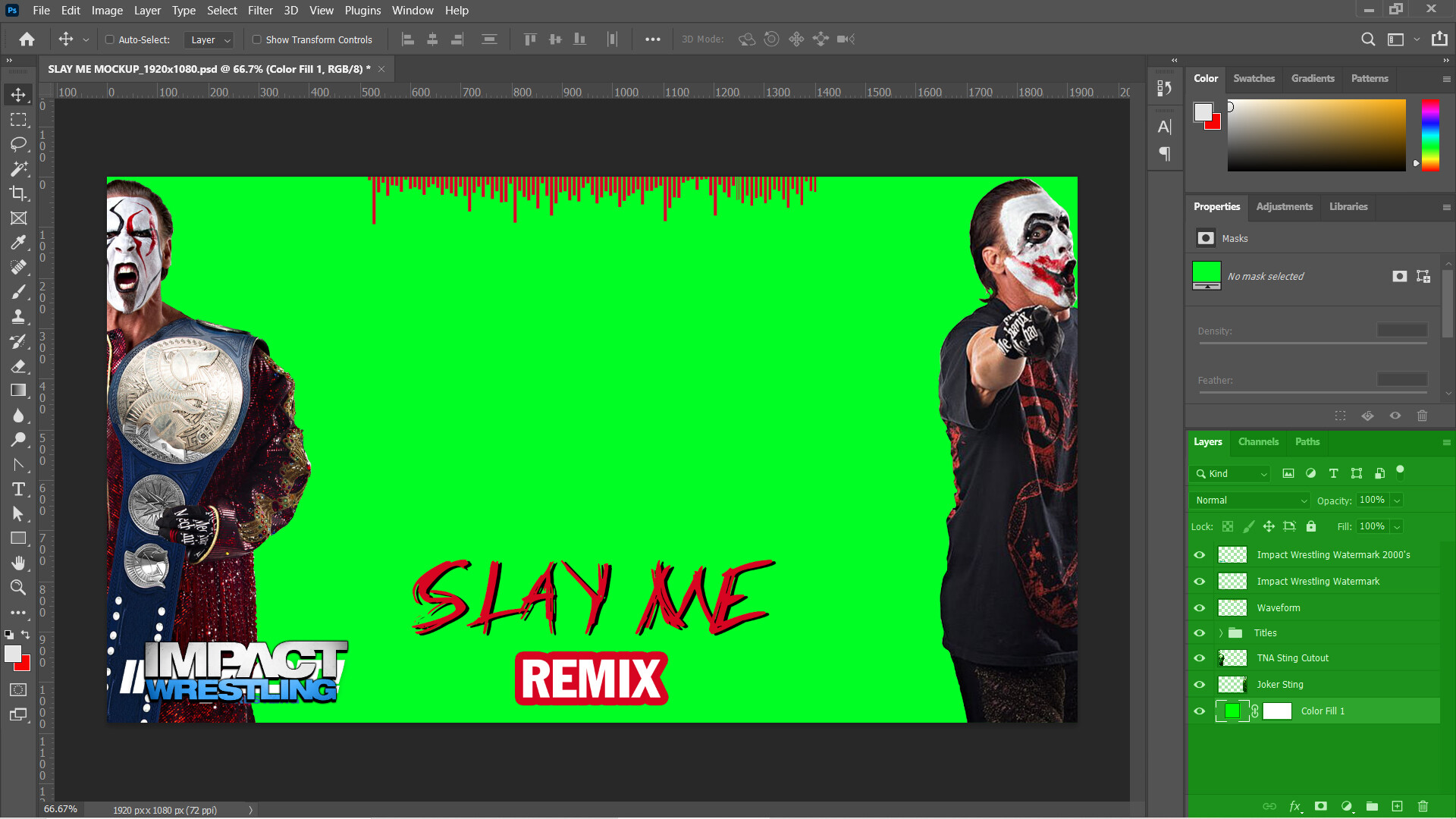Viewport: 1456px width, 819px height.
Task: Select the Crop tool
Action: (18, 193)
